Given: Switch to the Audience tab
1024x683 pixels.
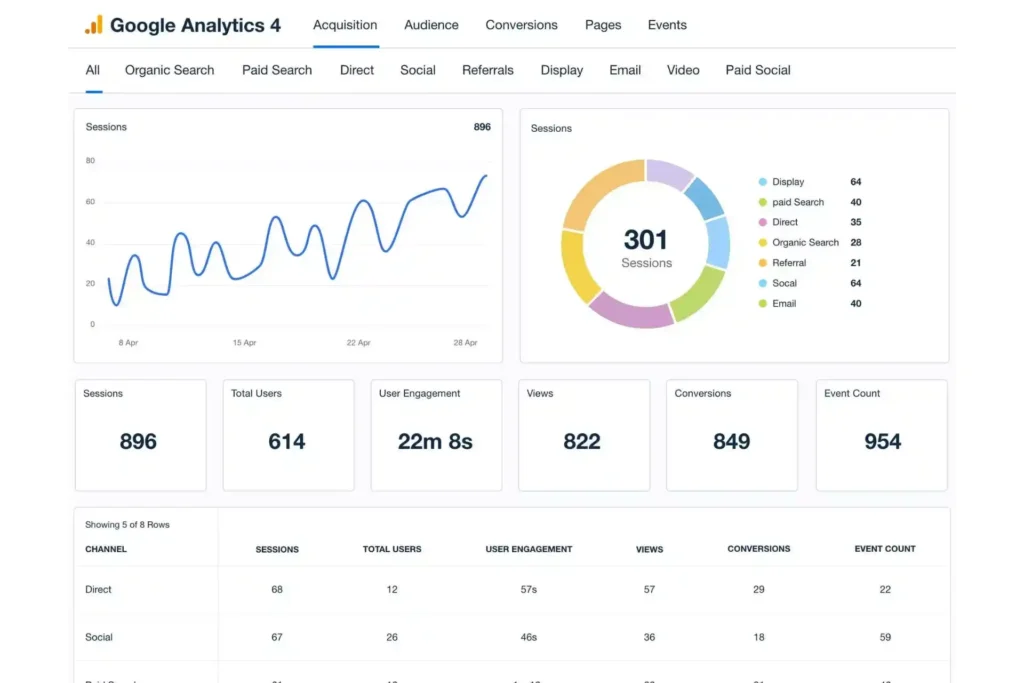Looking at the screenshot, I should 431,25.
